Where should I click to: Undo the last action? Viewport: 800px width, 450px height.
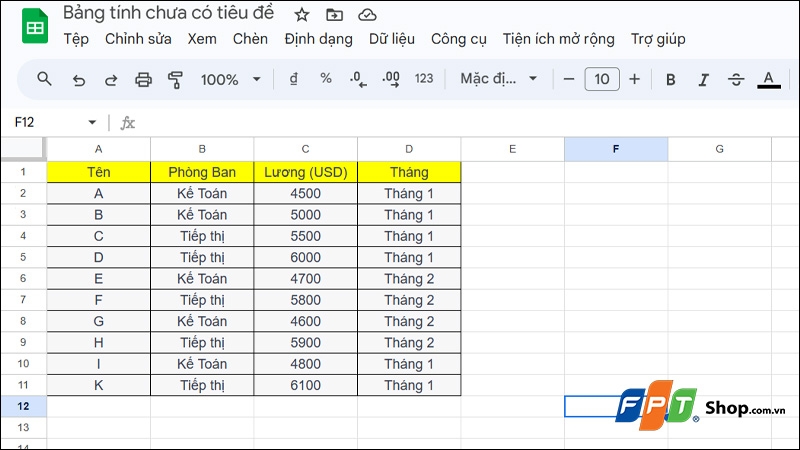tap(79, 80)
